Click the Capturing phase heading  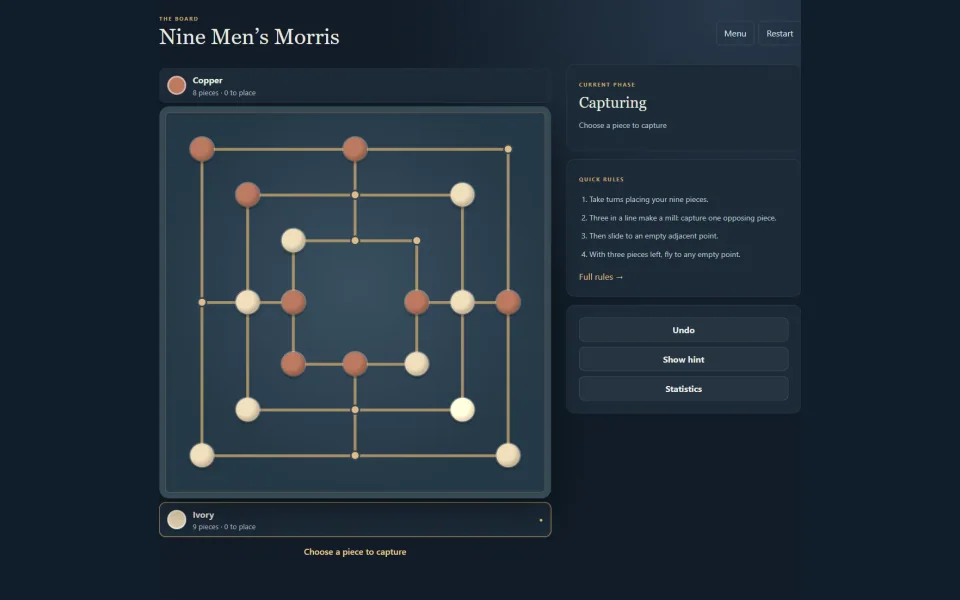(612, 103)
